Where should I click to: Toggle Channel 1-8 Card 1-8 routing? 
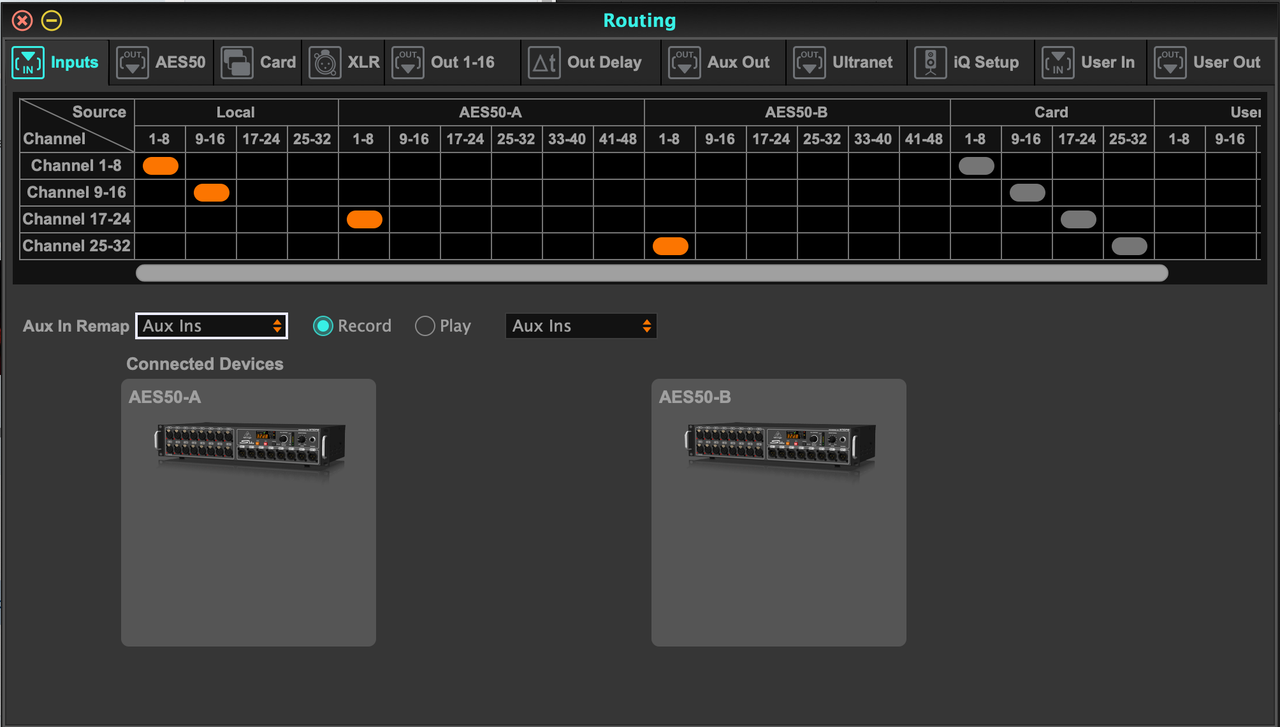[x=977, y=166]
